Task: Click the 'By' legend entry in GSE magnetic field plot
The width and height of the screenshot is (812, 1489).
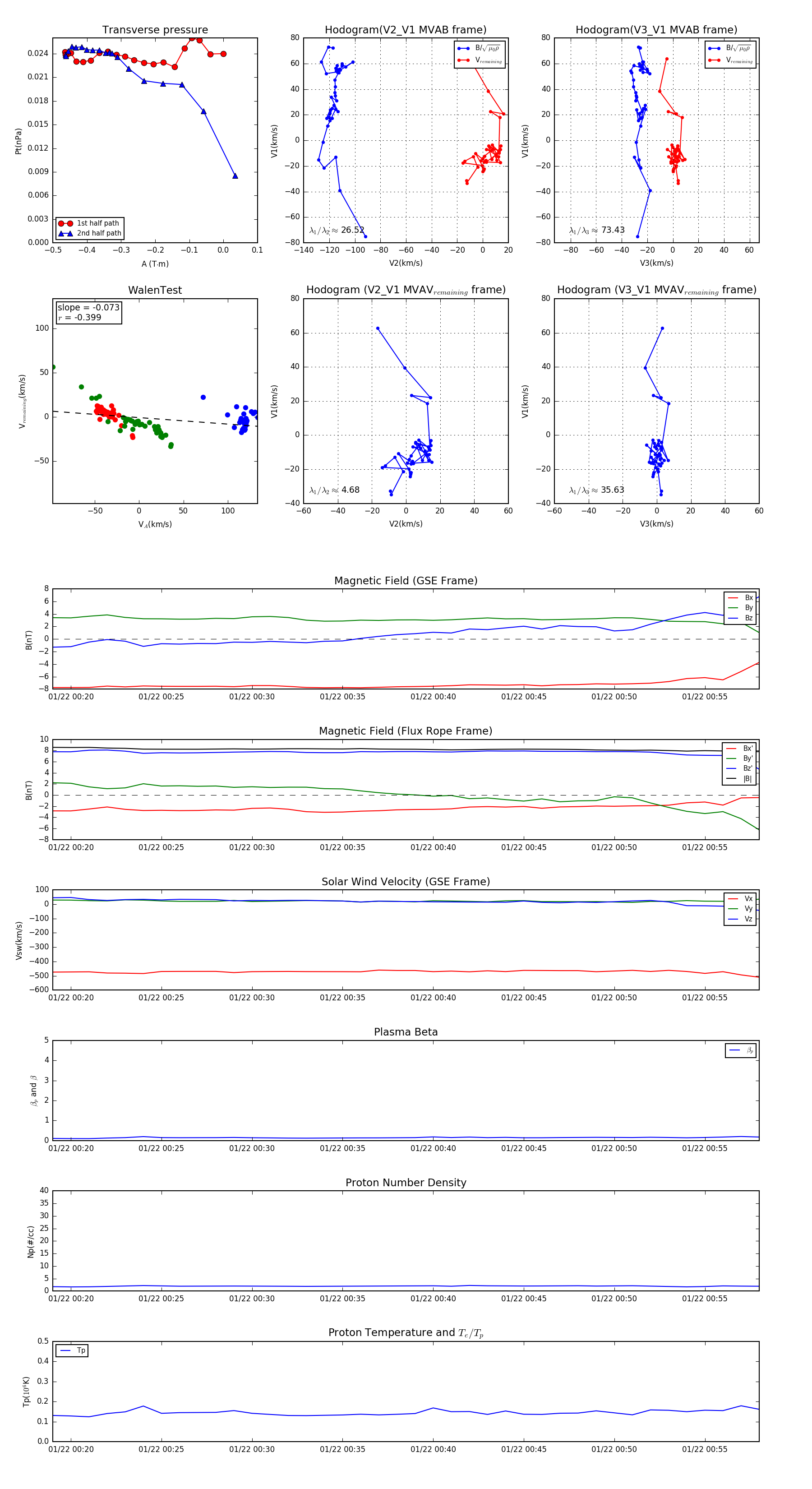Action: 740,607
